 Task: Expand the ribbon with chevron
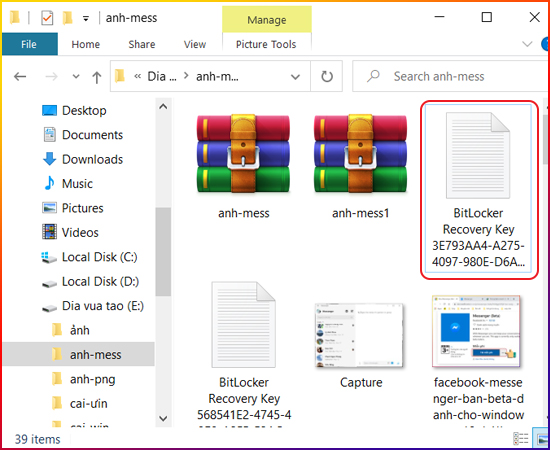pos(527,44)
